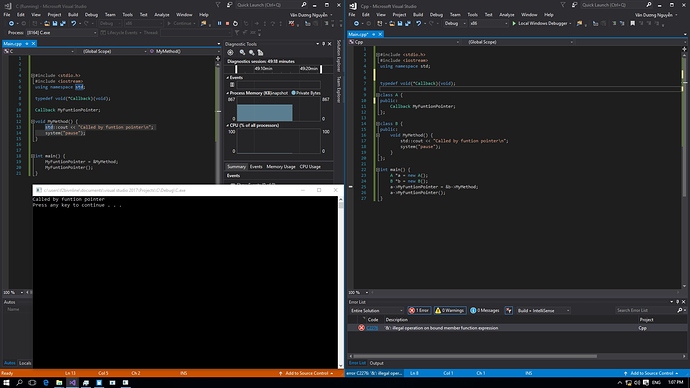Collapse the Process Memory graph section
The height and width of the screenshot is (388, 690).
pyautogui.click(x=228, y=93)
